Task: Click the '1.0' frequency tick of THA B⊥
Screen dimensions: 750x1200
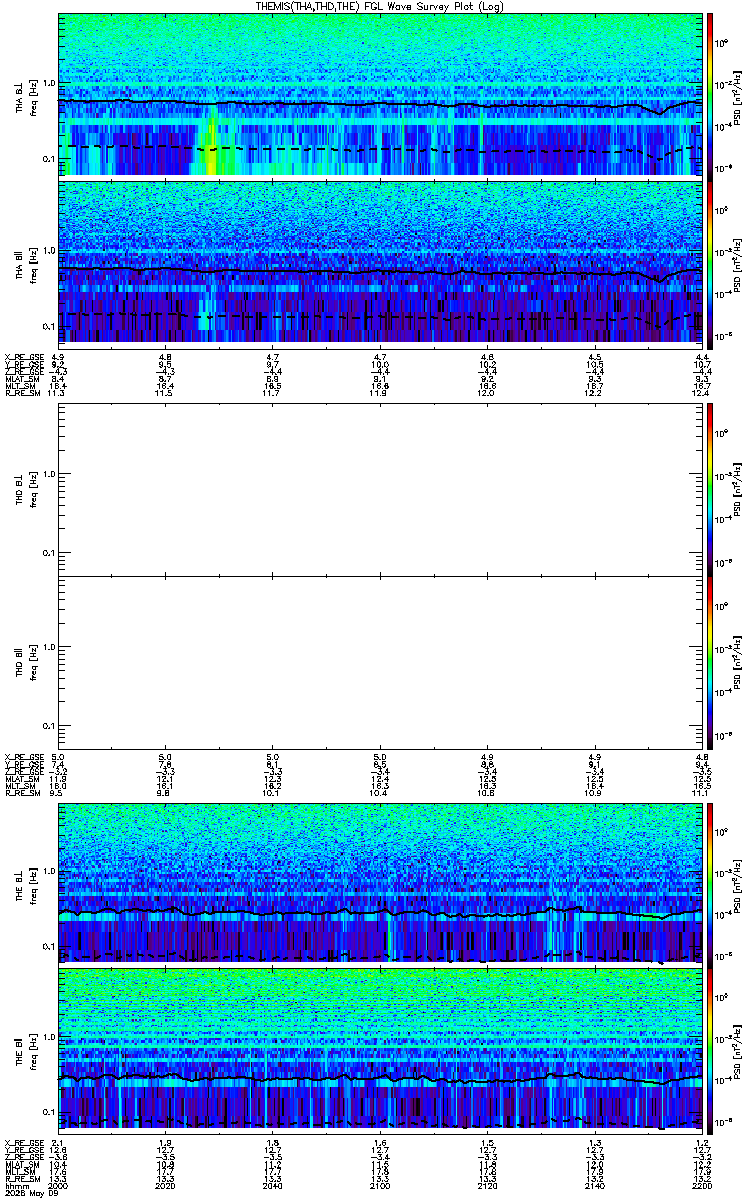Action: tap(48, 83)
